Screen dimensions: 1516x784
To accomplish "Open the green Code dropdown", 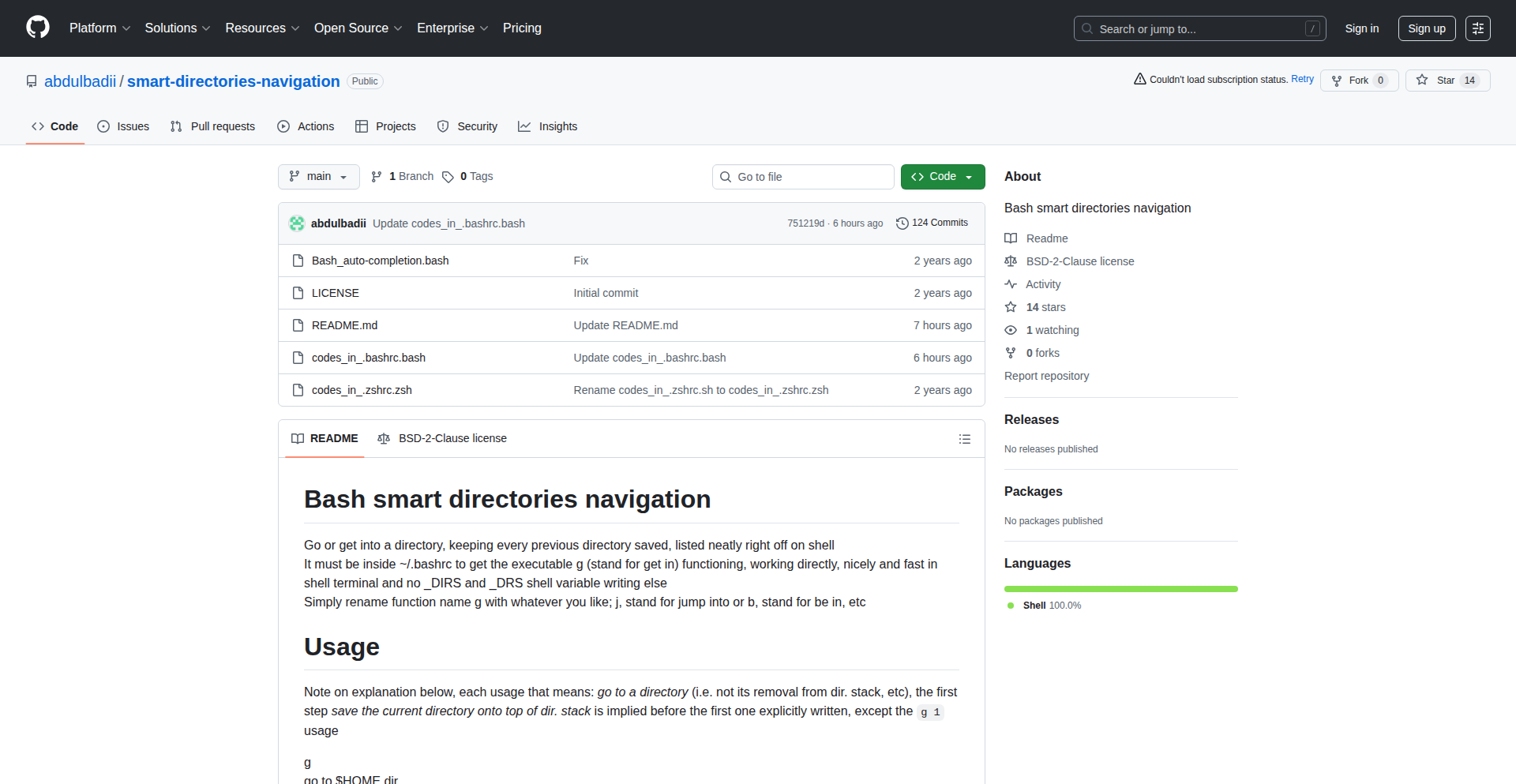I will [x=942, y=177].
